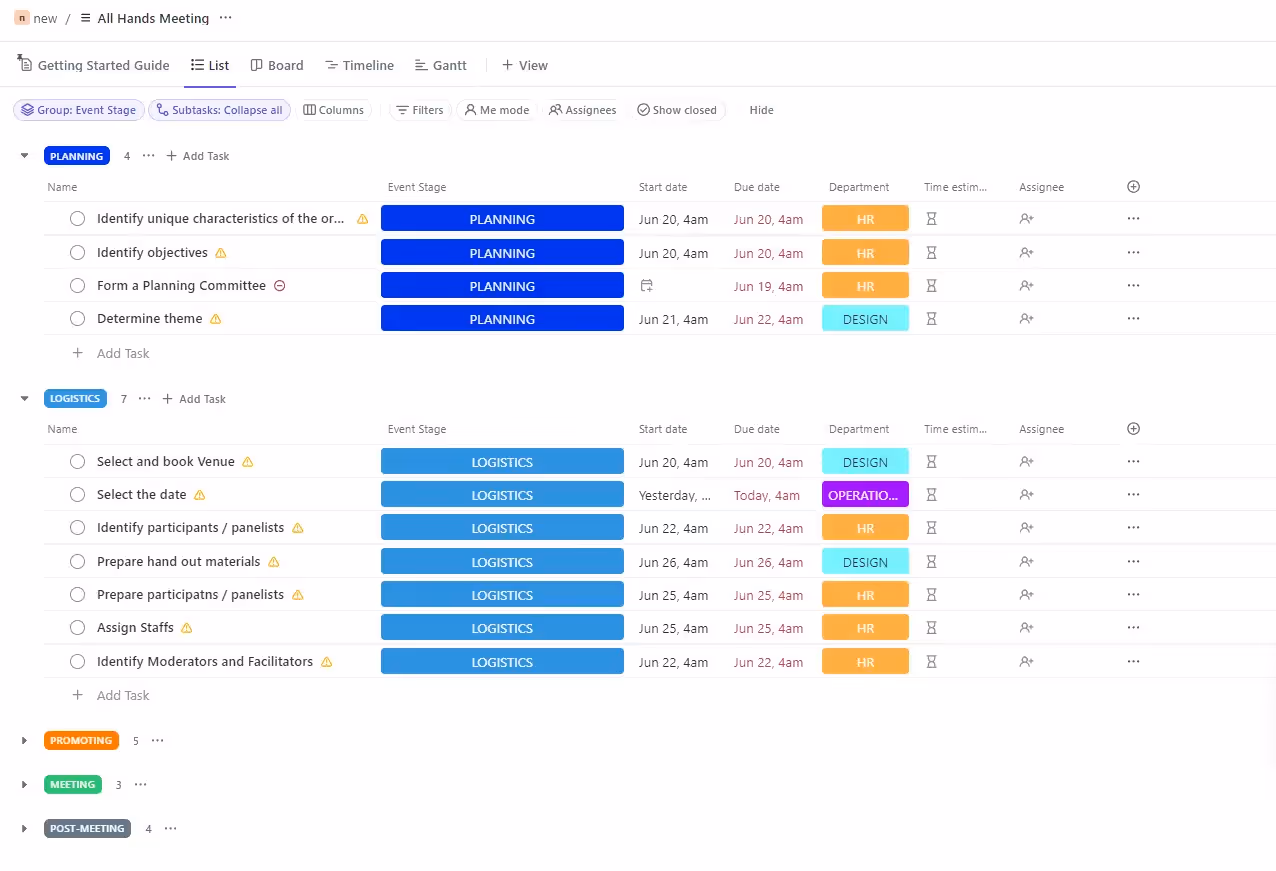
Task: Collapse the Logistics group
Action: click(25, 399)
